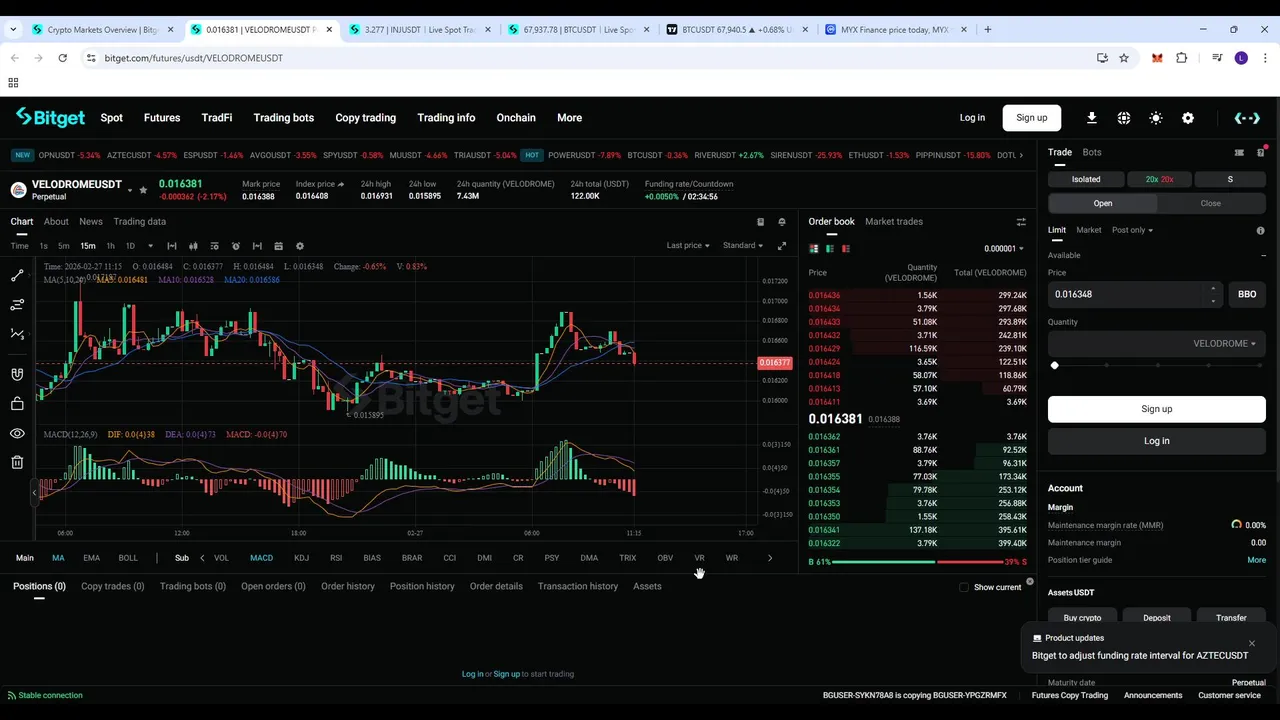The width and height of the screenshot is (1280, 720).
Task: Switch to Market trades tab
Action: [894, 222]
